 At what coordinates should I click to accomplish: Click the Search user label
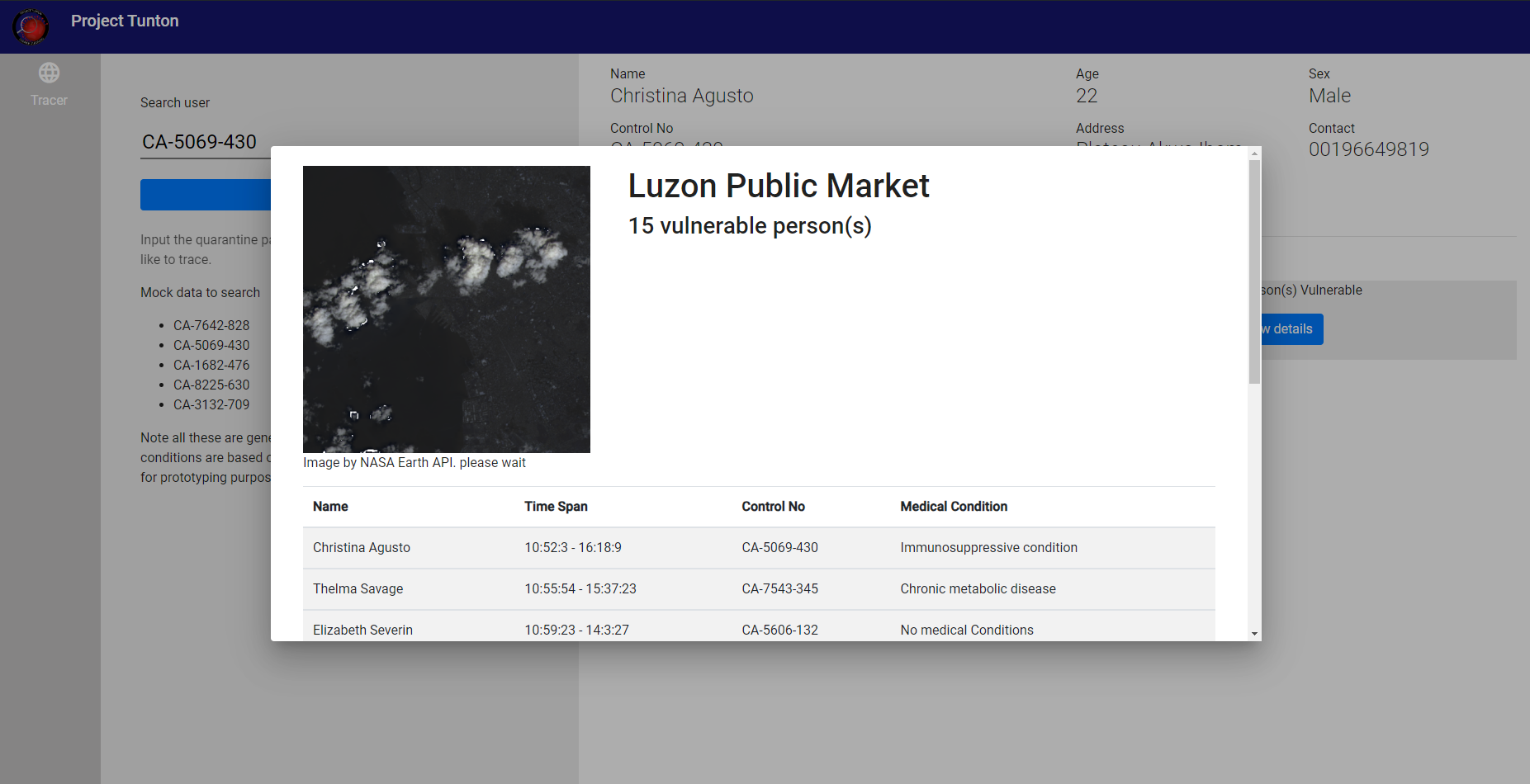point(175,103)
